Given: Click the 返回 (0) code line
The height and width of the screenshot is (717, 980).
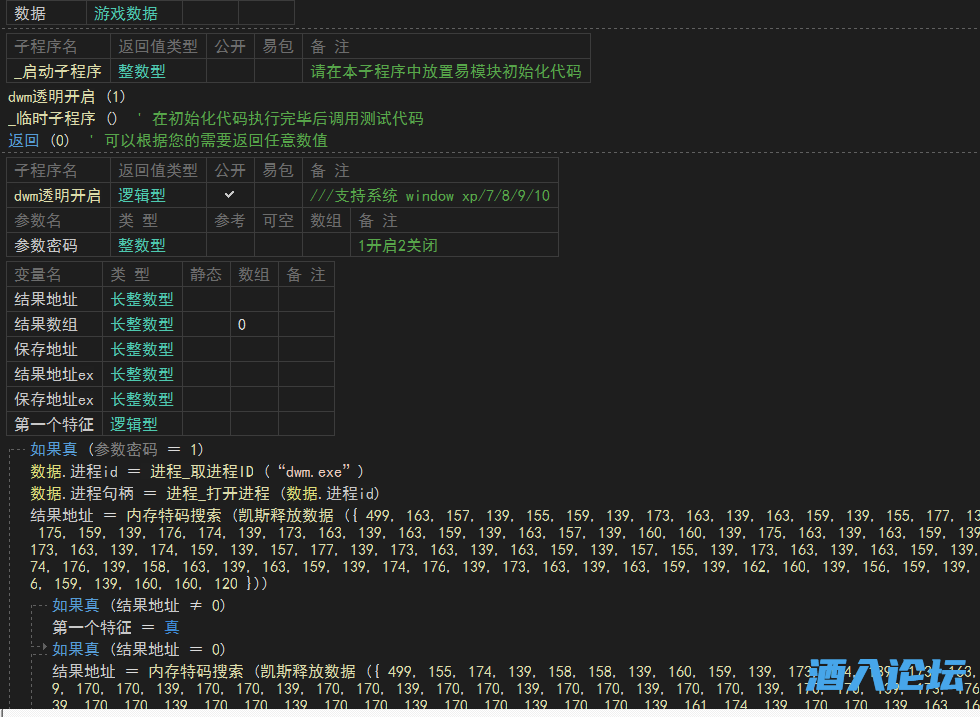Looking at the screenshot, I should (39, 141).
